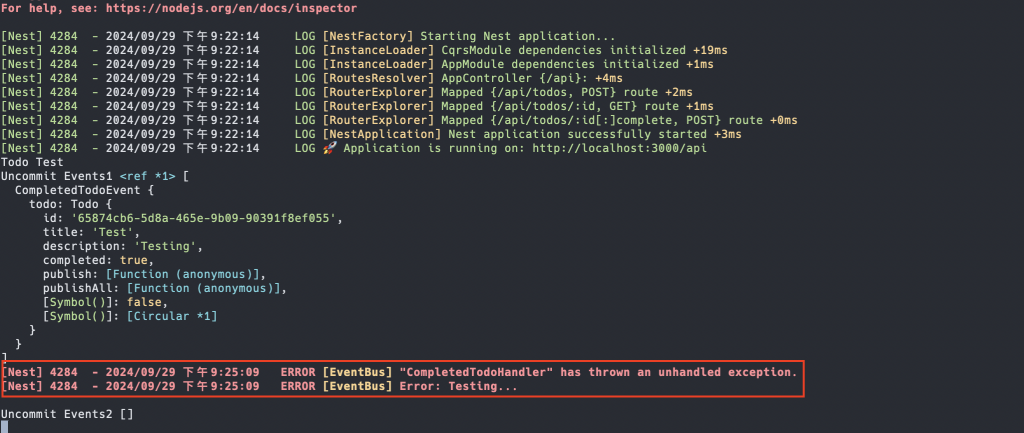
Task: Open the http://localhost:3000/api URL
Action: pyautogui.click(x=619, y=148)
